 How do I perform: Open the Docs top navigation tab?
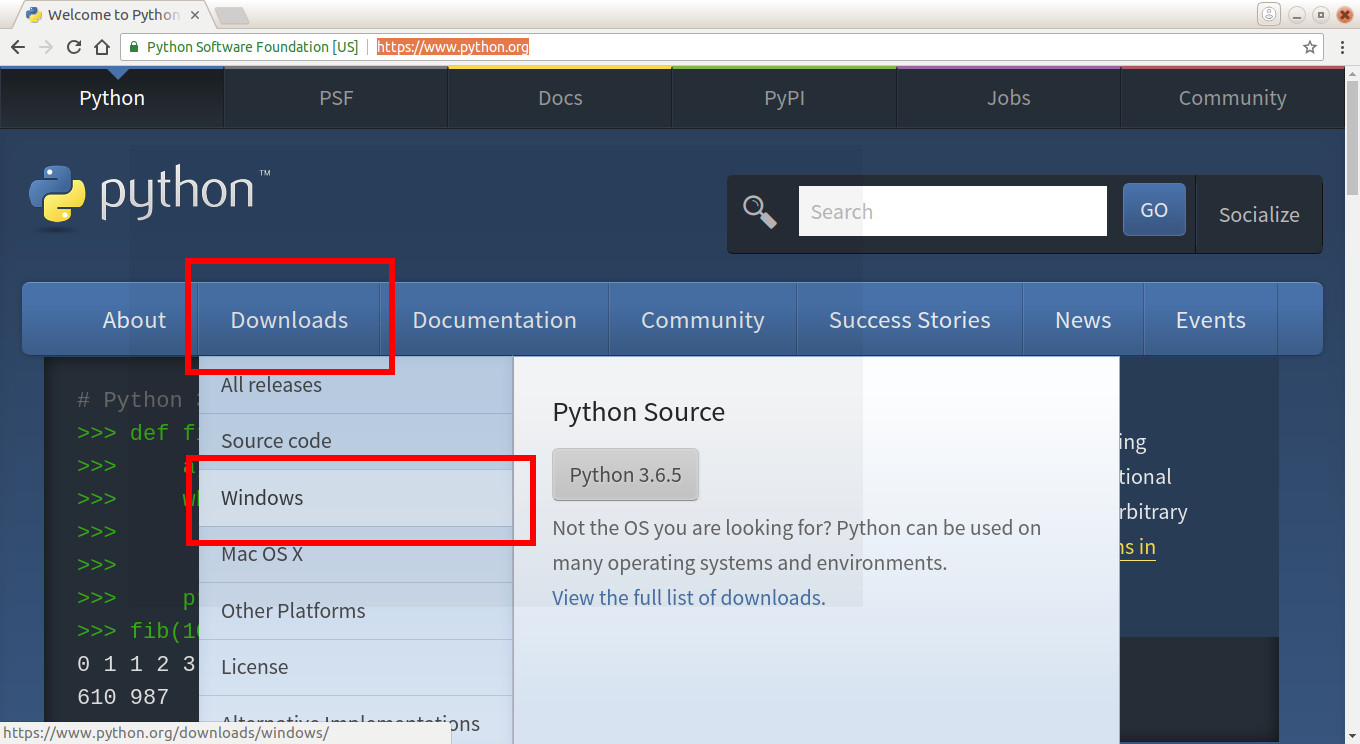click(x=560, y=98)
